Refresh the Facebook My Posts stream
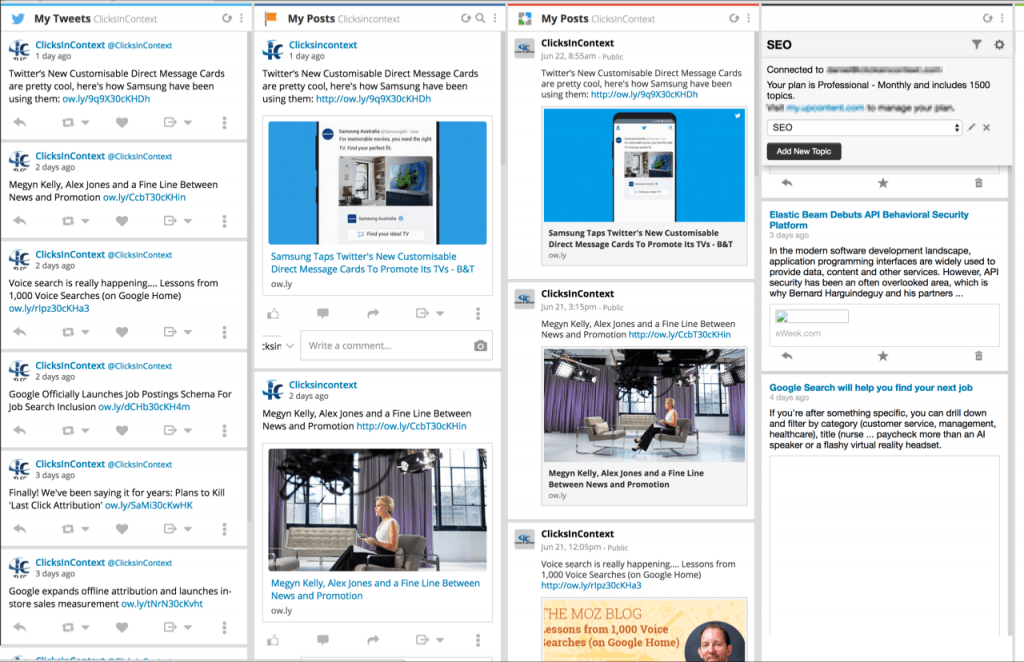 (x=465, y=18)
